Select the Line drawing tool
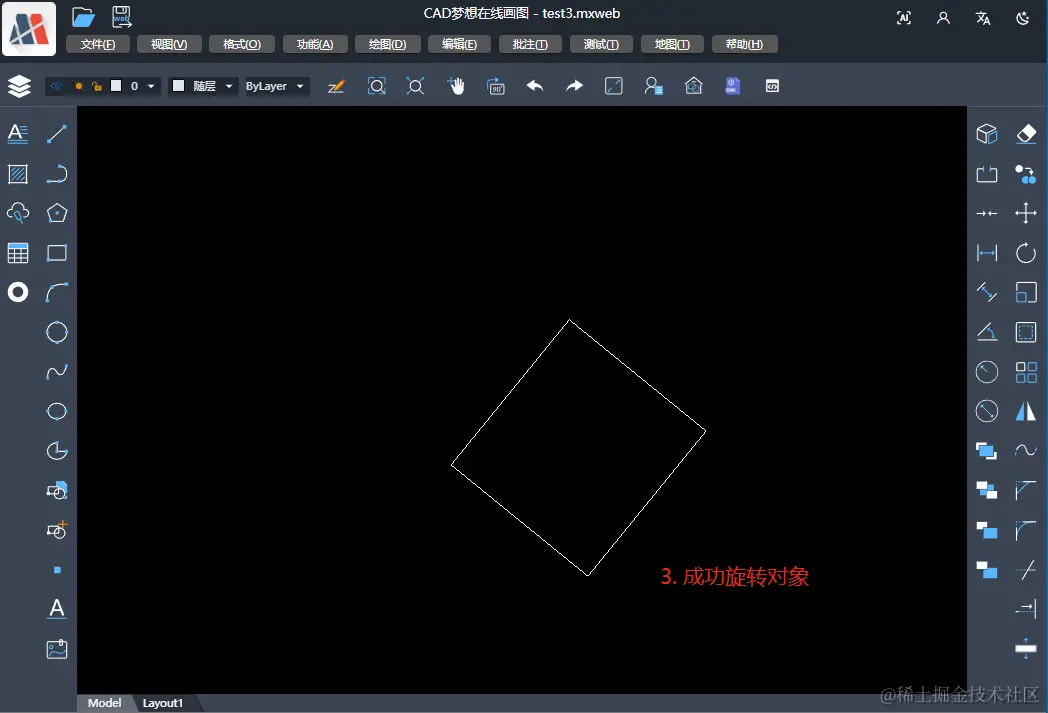This screenshot has height=713, width=1048. pyautogui.click(x=57, y=134)
